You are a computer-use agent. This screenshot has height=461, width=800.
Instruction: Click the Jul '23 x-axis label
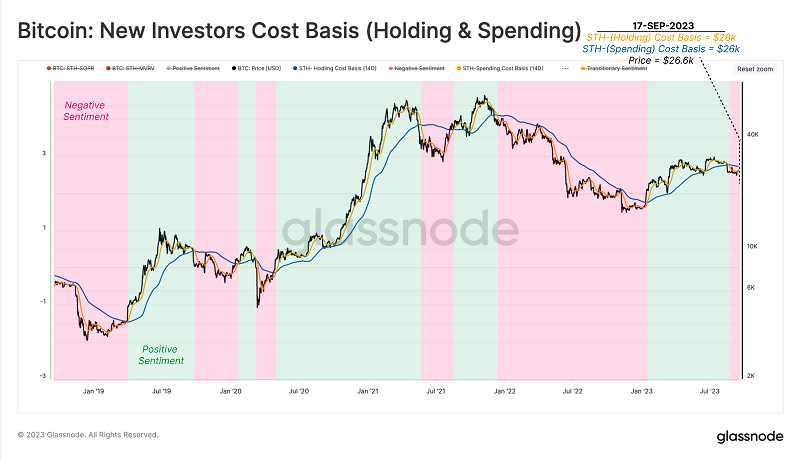click(x=709, y=391)
